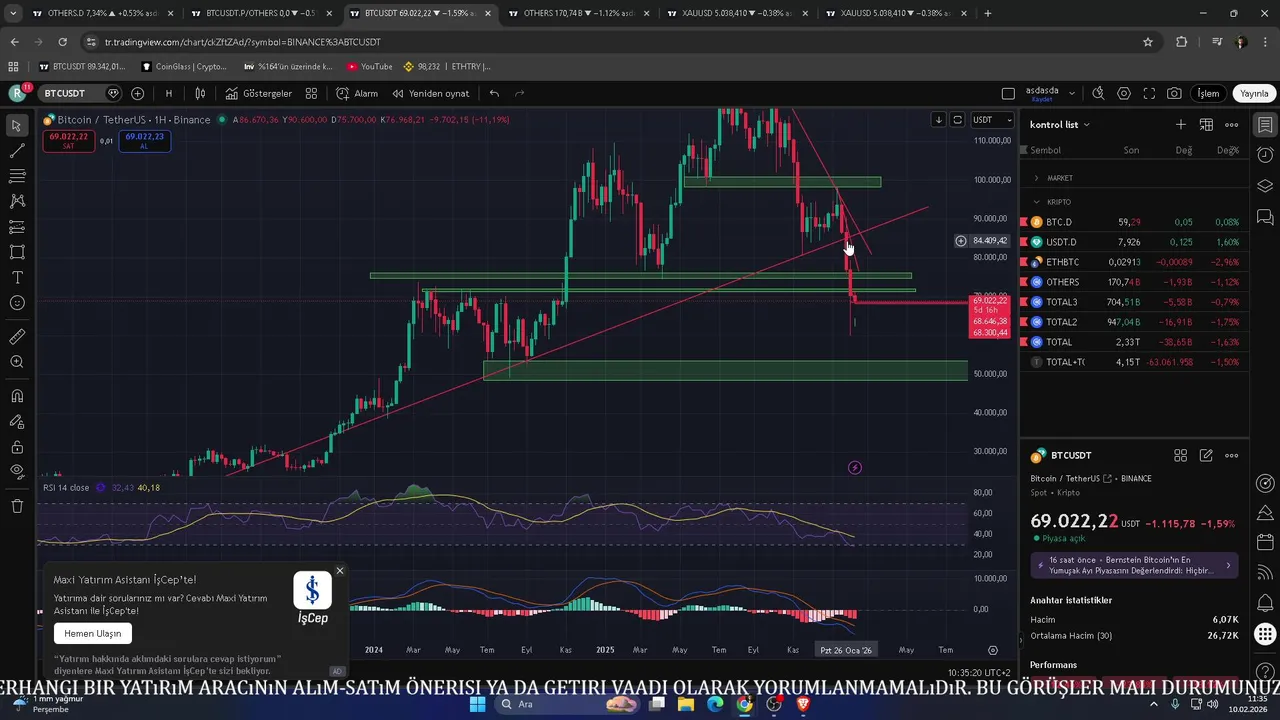1280x720 pixels.
Task: Undo the last chart action
Action: point(494,93)
